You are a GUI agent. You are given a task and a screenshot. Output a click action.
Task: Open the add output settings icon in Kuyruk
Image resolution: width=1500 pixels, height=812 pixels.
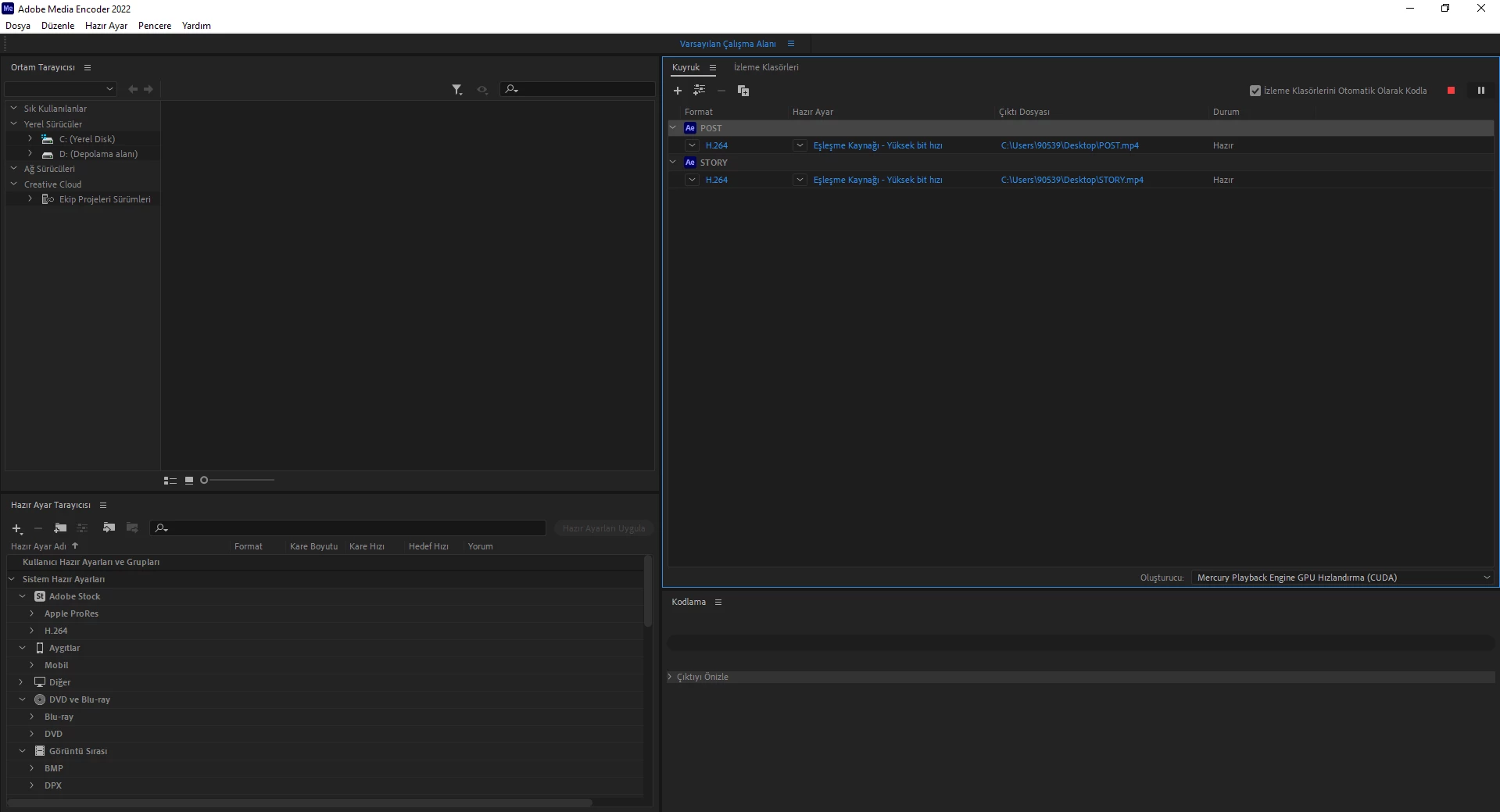(x=699, y=91)
